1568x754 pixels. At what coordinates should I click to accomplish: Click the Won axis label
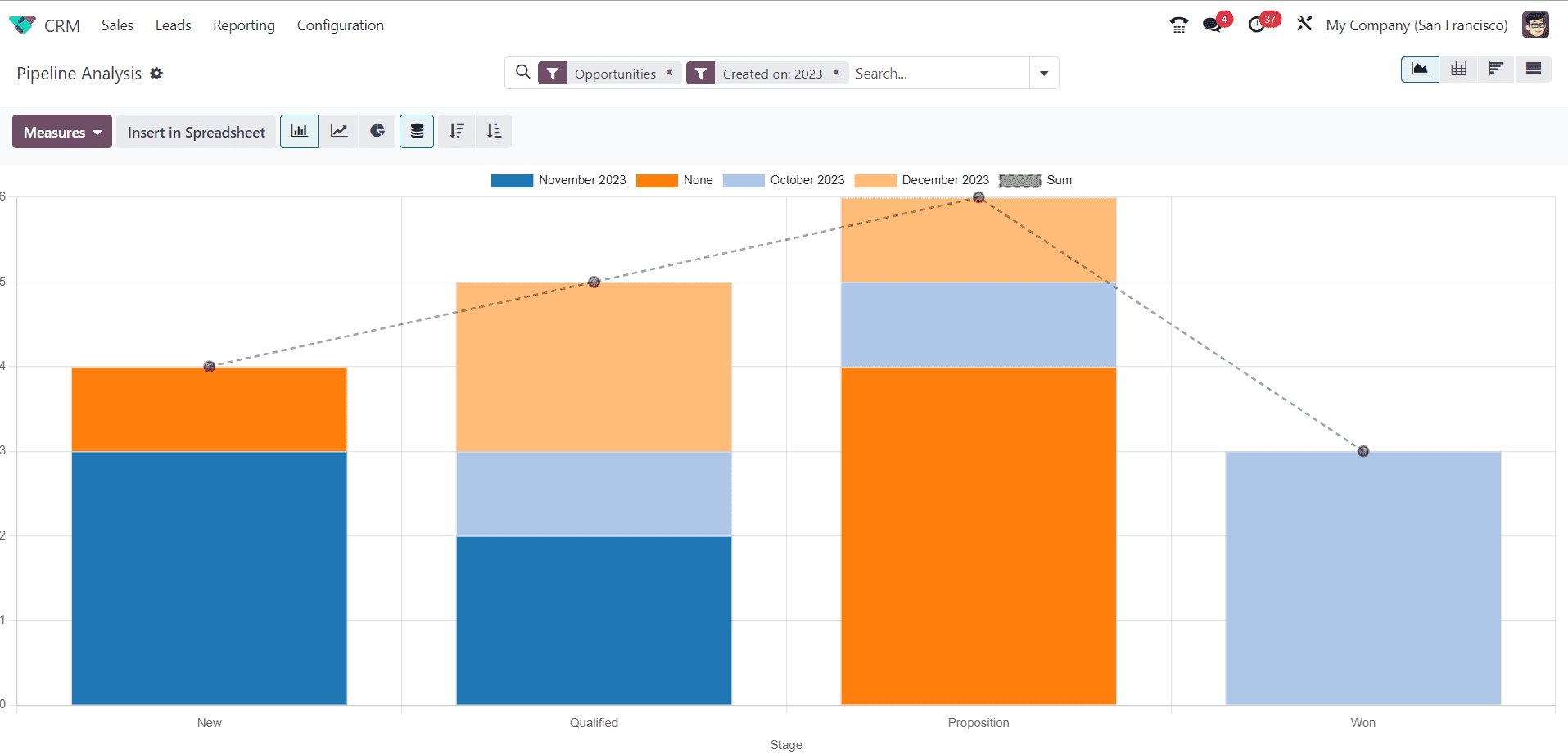point(1363,723)
